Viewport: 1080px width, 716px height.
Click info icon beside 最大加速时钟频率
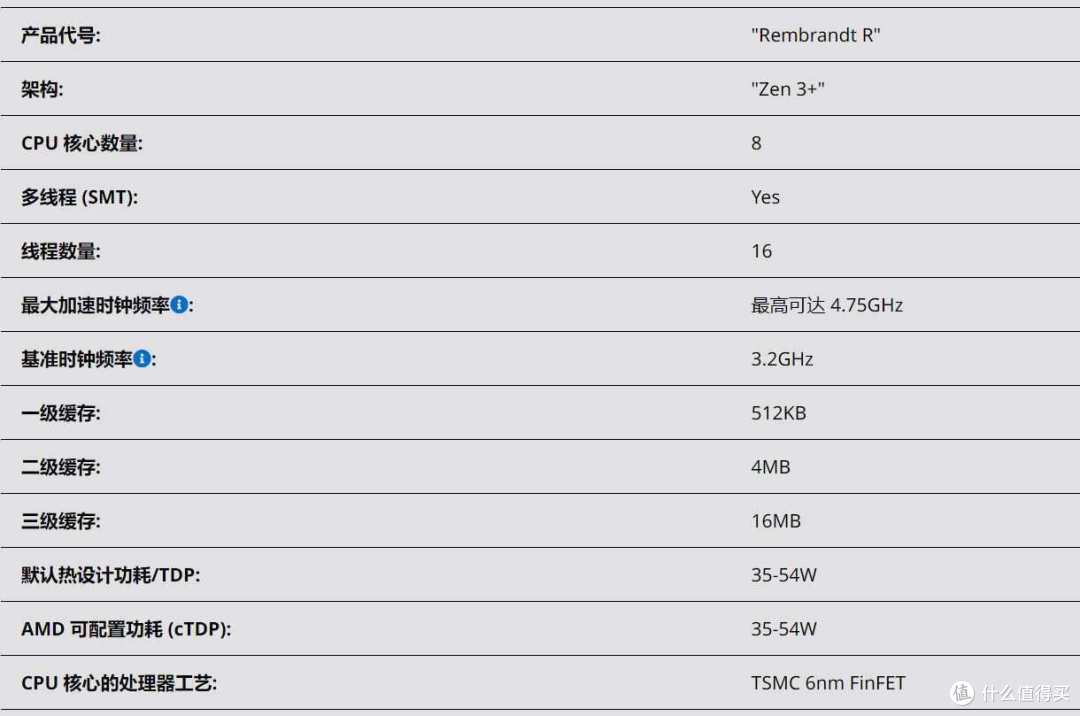coord(179,304)
